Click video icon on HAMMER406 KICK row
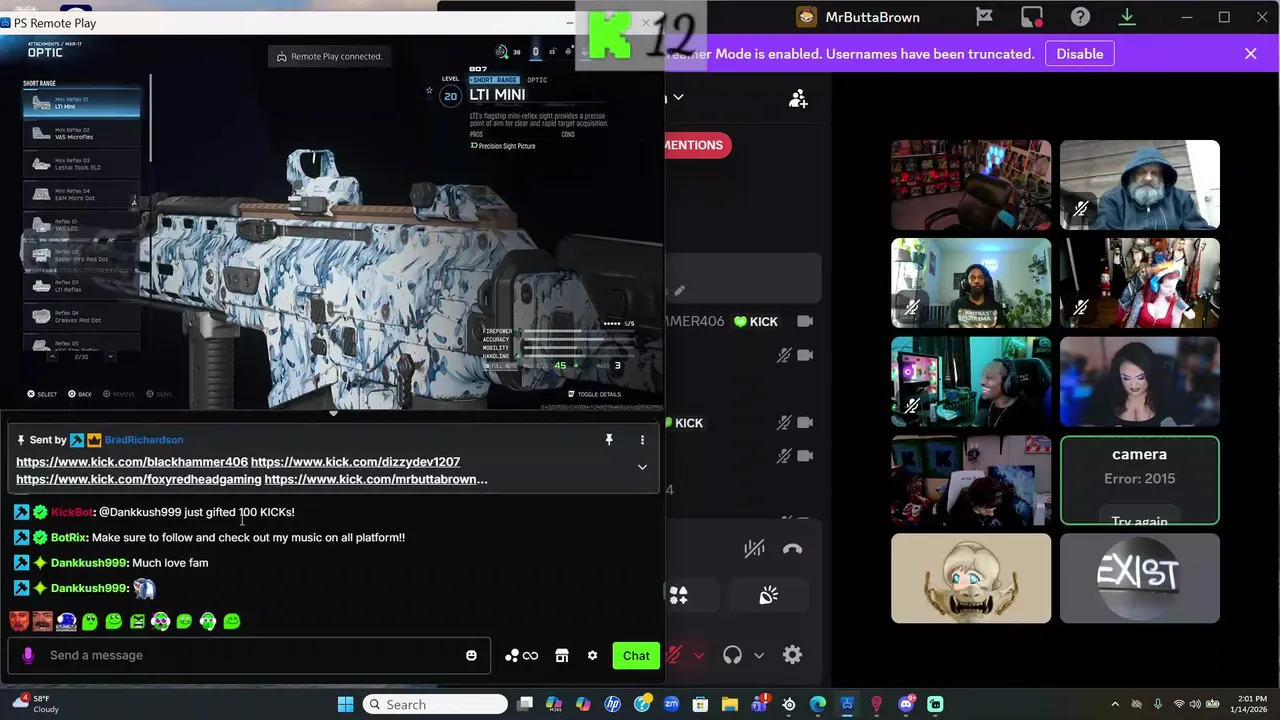 (805, 321)
